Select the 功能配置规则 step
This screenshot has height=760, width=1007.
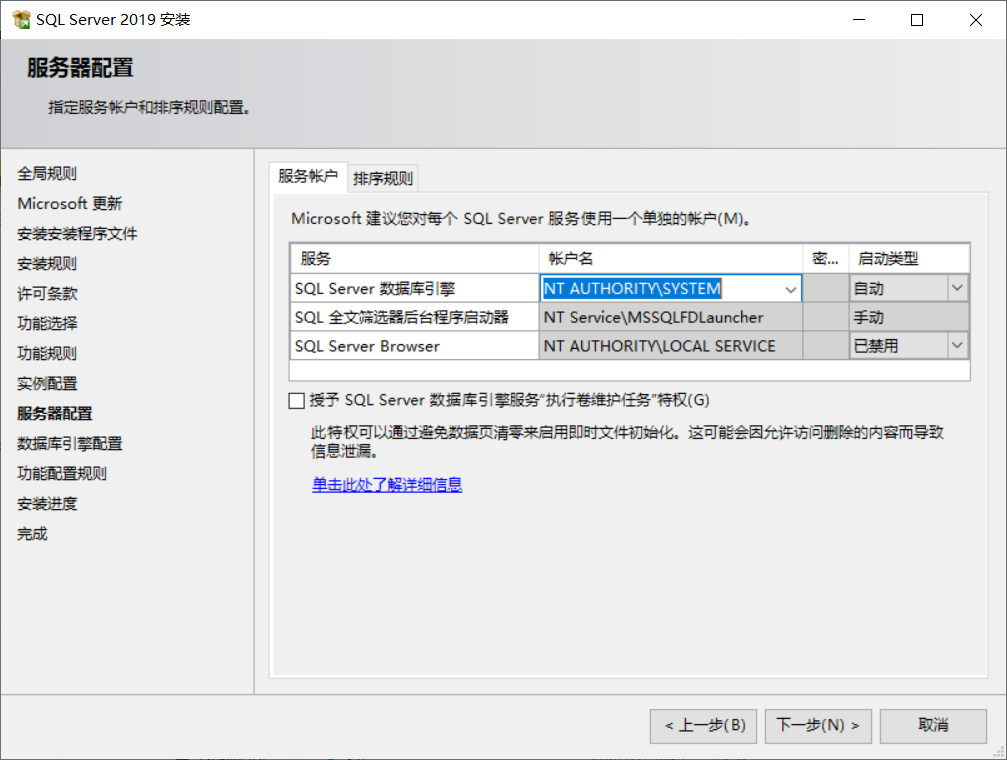pyautogui.click(x=62, y=474)
